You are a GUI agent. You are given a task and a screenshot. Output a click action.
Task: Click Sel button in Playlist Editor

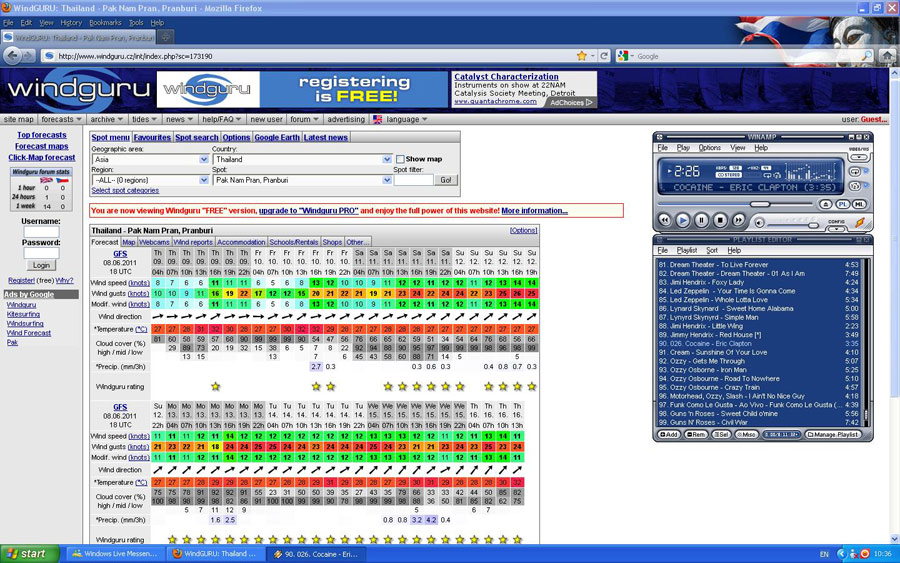[x=721, y=434]
